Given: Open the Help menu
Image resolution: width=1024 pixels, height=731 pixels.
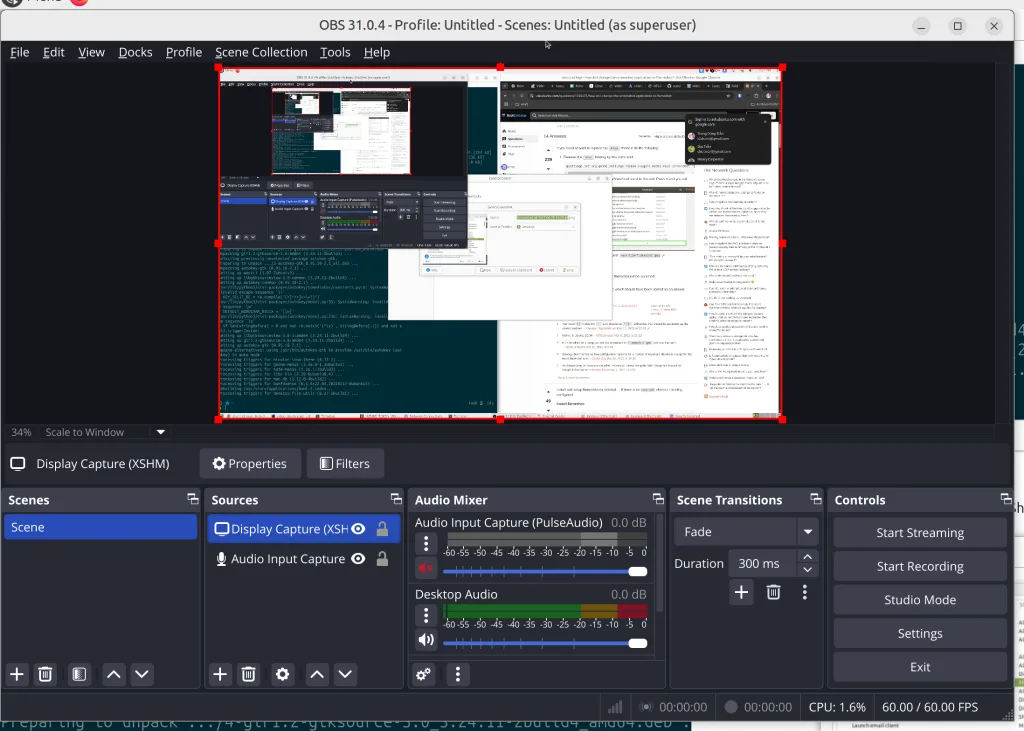Looking at the screenshot, I should [377, 52].
